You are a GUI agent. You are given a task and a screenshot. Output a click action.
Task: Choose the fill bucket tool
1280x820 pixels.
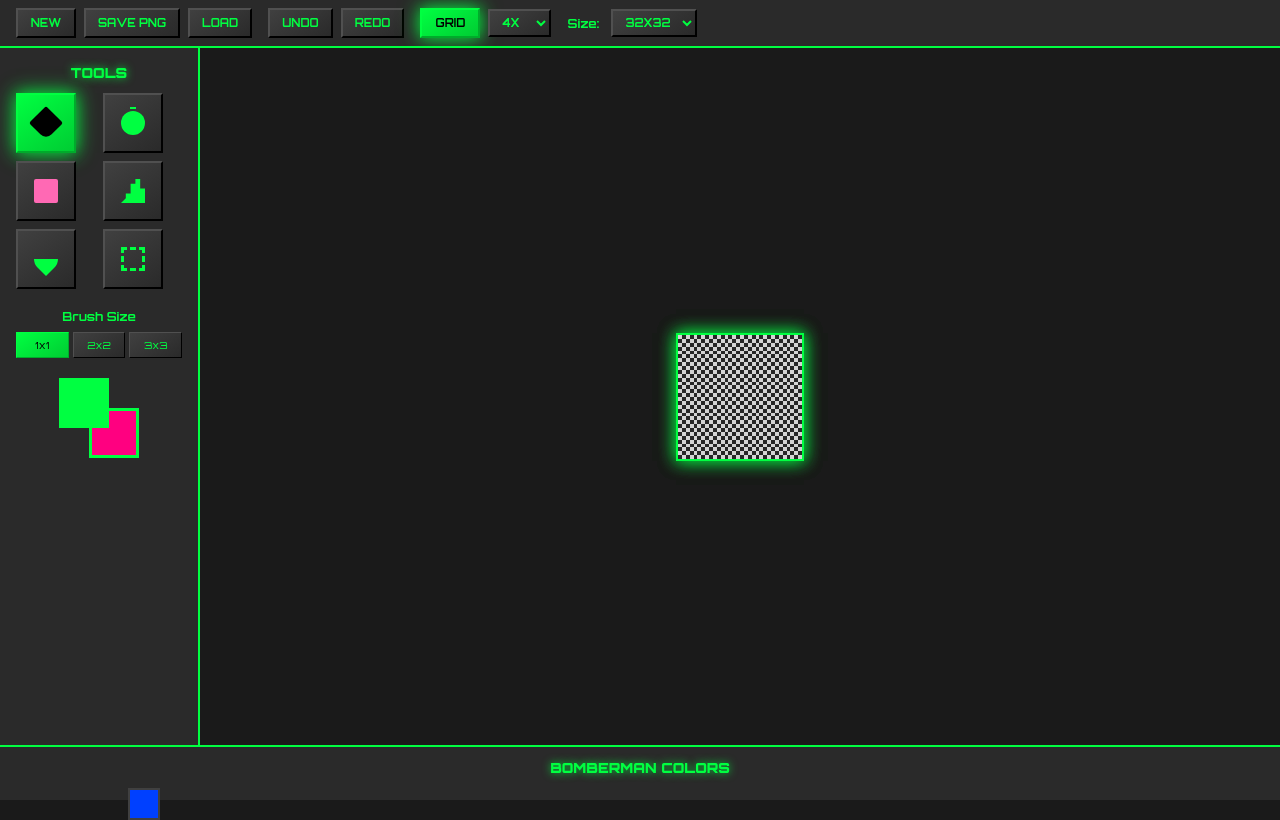click(132, 190)
